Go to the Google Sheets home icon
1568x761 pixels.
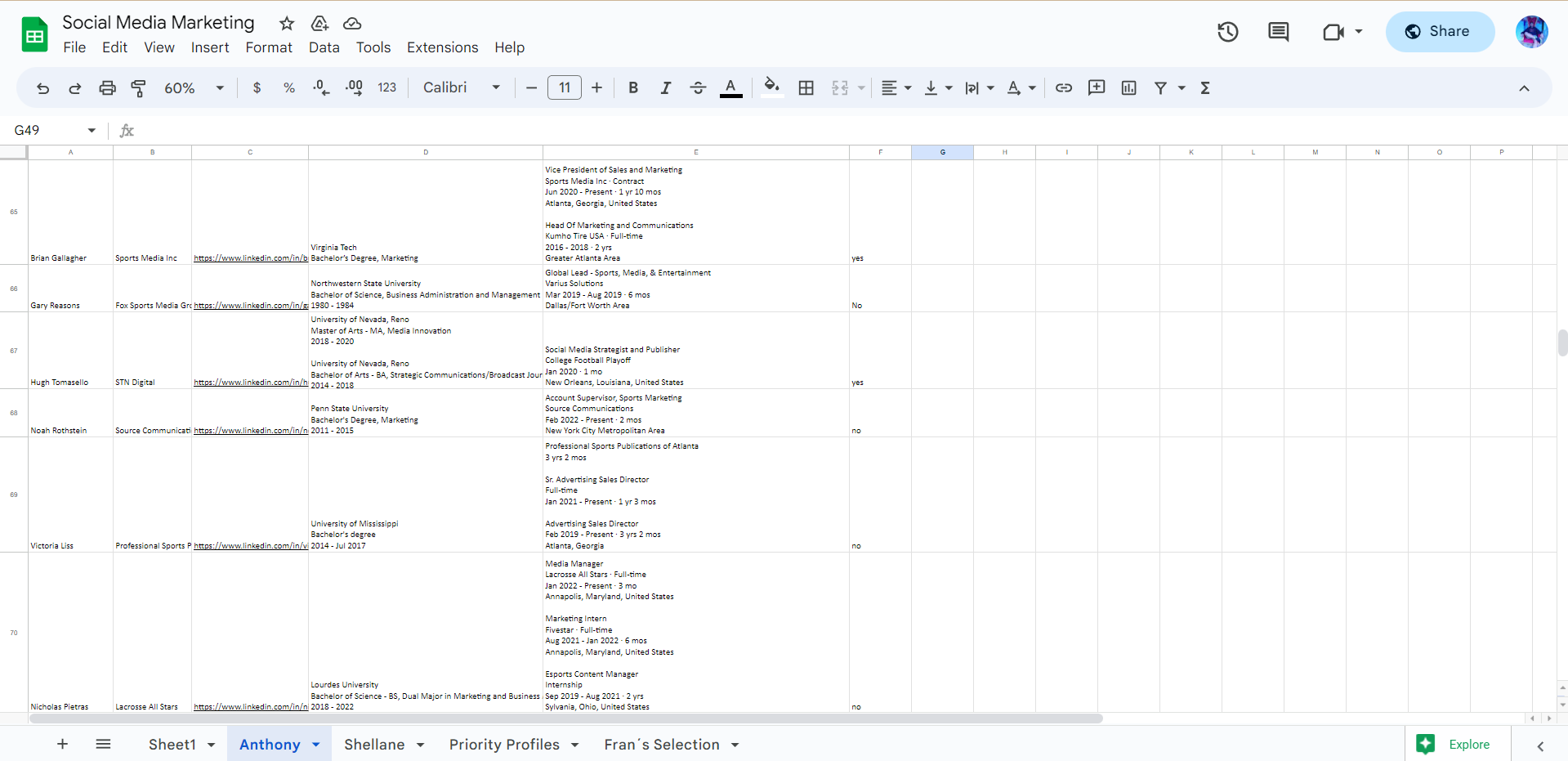coord(34,34)
